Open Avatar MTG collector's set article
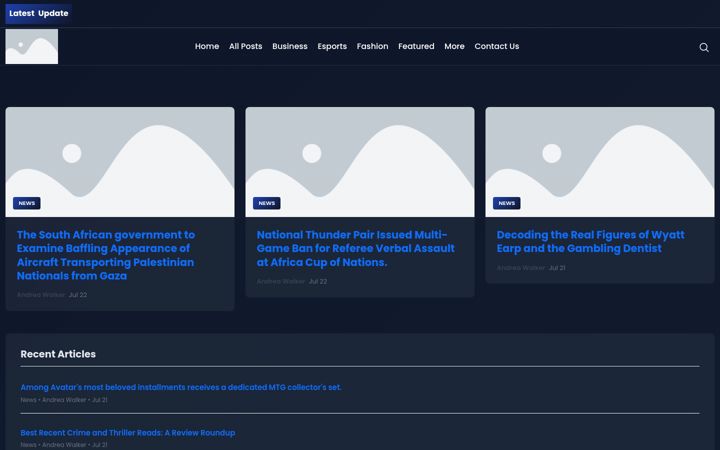Image resolution: width=720 pixels, height=450 pixels. coord(181,387)
